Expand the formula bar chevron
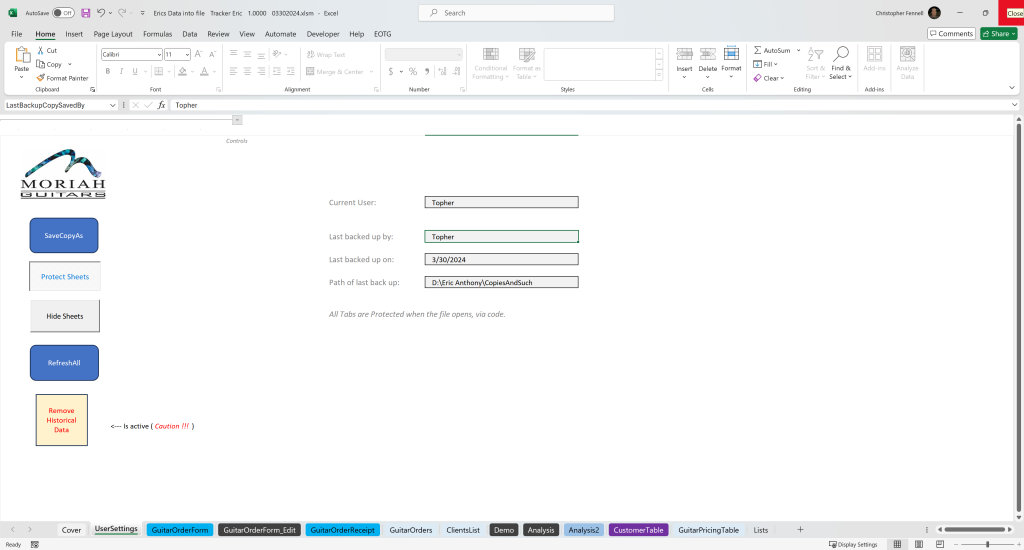The height and width of the screenshot is (550, 1024). 1014,105
